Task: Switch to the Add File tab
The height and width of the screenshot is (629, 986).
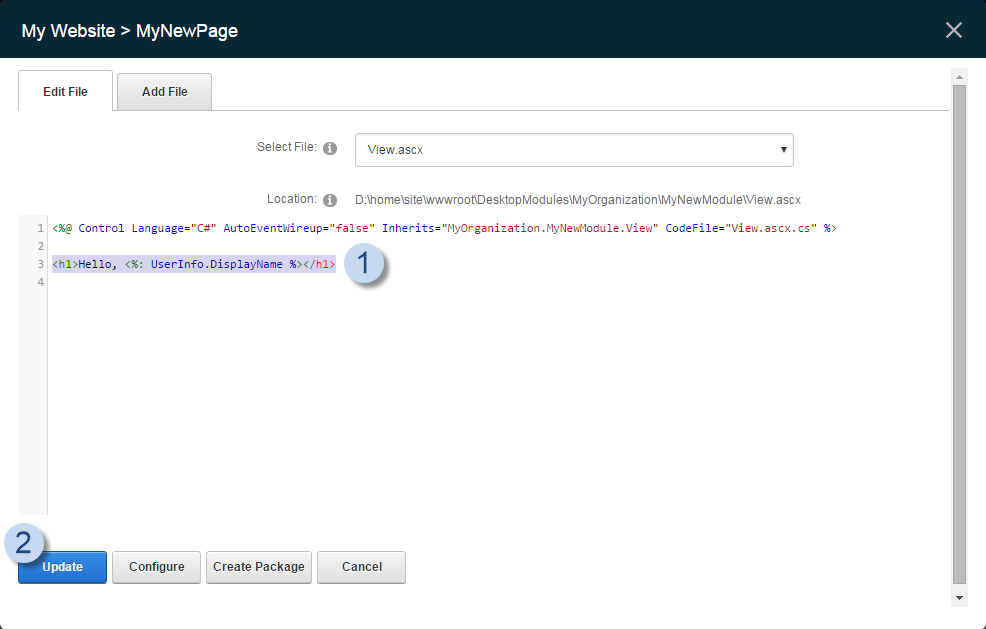Action: [x=164, y=92]
